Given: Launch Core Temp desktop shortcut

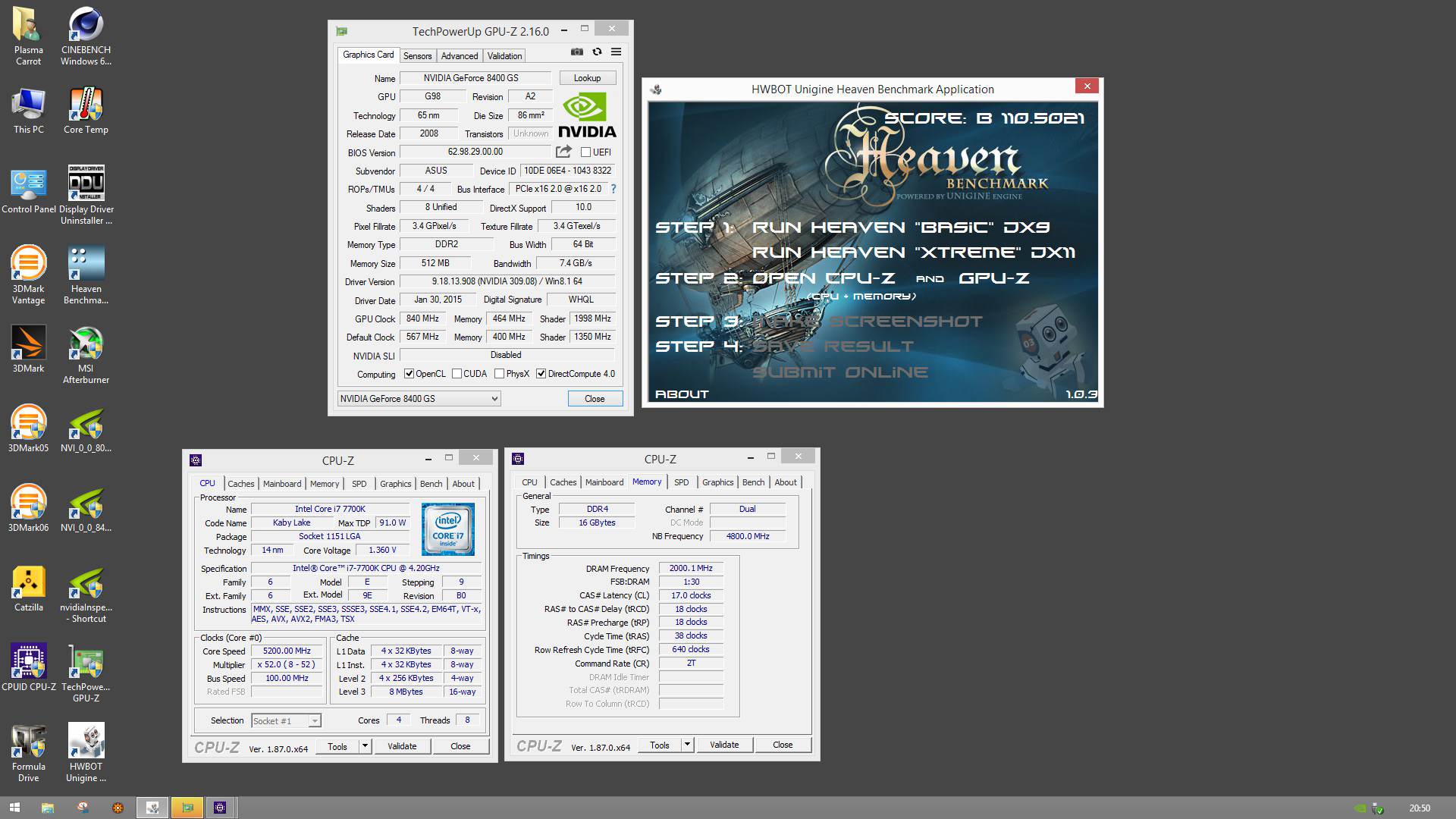Looking at the screenshot, I should [x=86, y=111].
